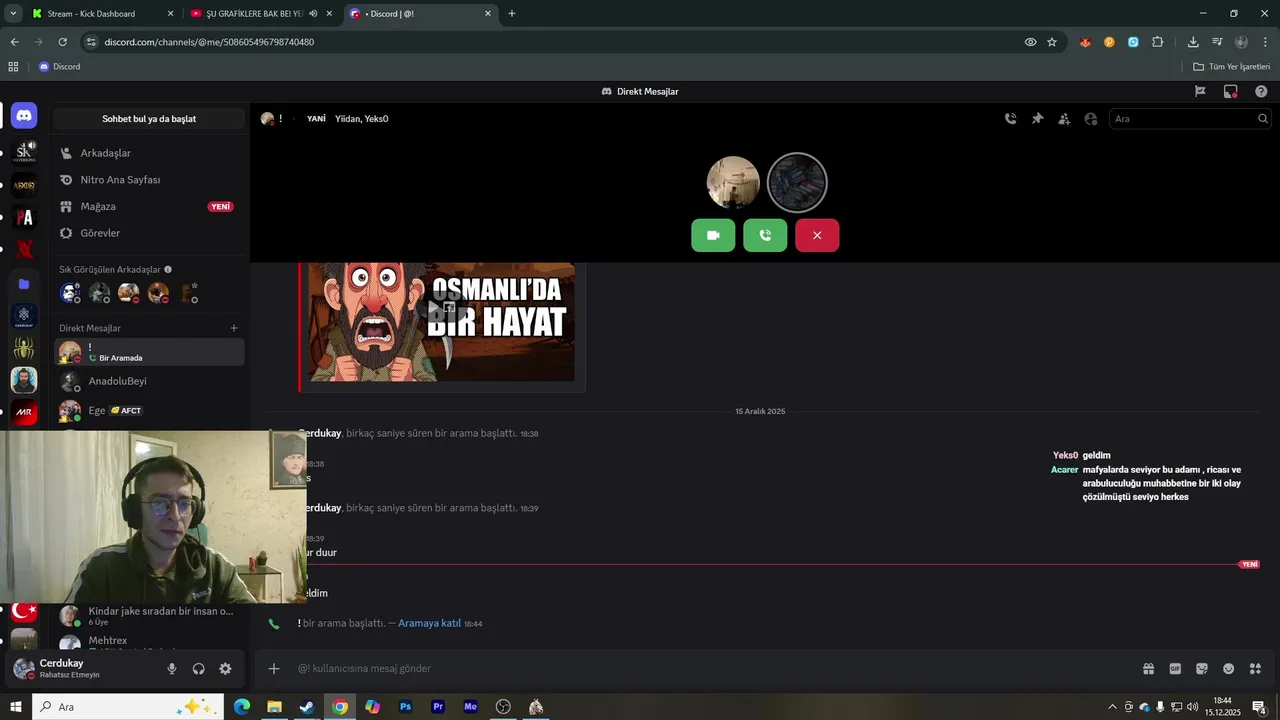Open Arkadaşlar friends page
This screenshot has height=720, width=1280.
(149, 153)
